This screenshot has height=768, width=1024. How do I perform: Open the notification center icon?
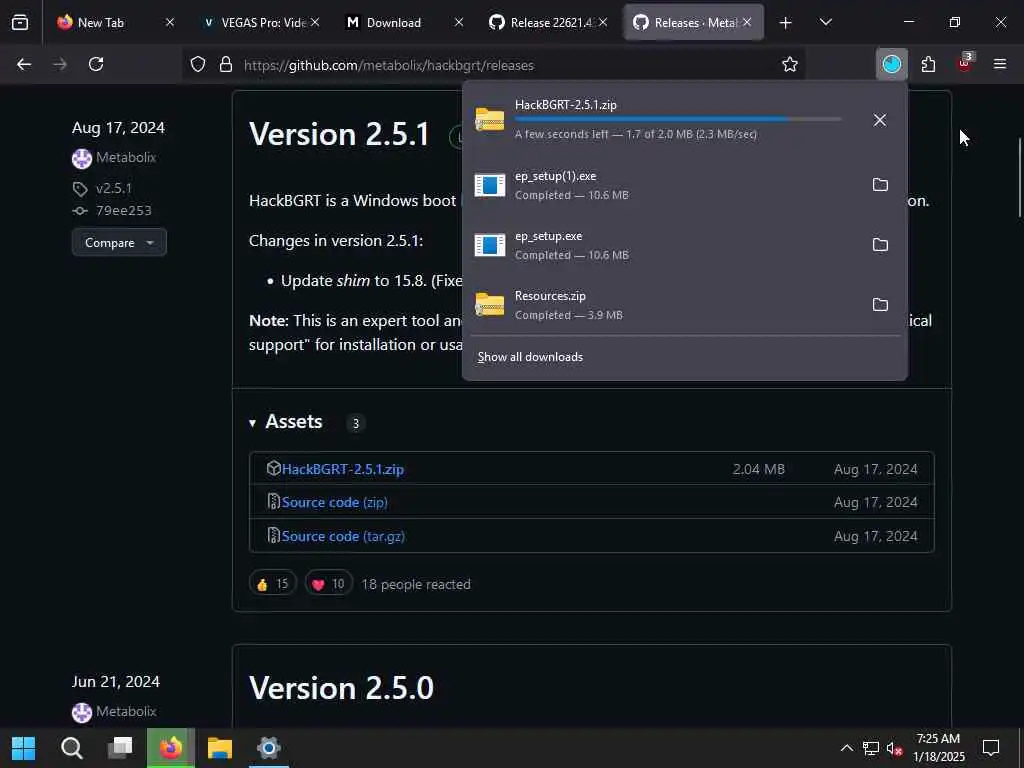coord(991,748)
